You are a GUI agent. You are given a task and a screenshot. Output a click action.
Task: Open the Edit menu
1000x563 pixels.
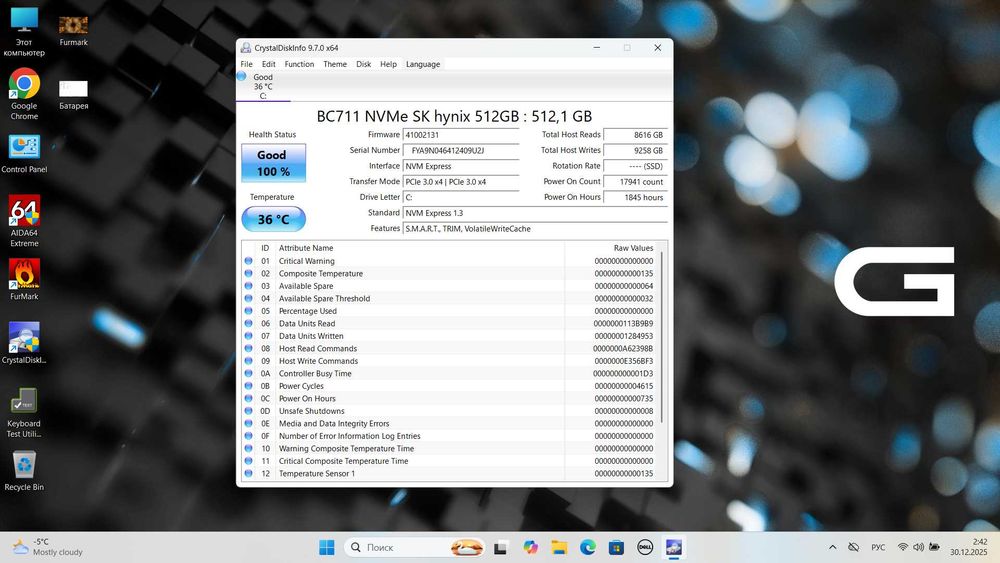268,64
